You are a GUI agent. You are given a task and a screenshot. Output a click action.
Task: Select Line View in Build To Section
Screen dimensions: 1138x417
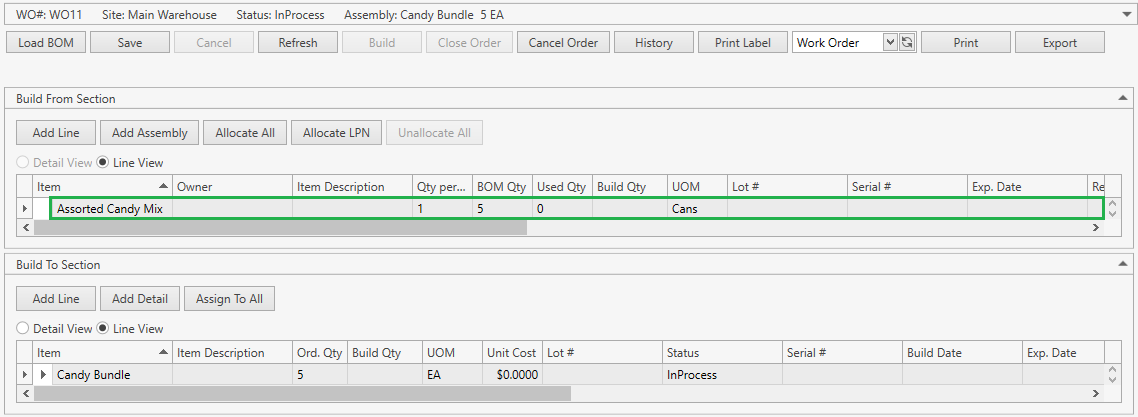click(103, 329)
